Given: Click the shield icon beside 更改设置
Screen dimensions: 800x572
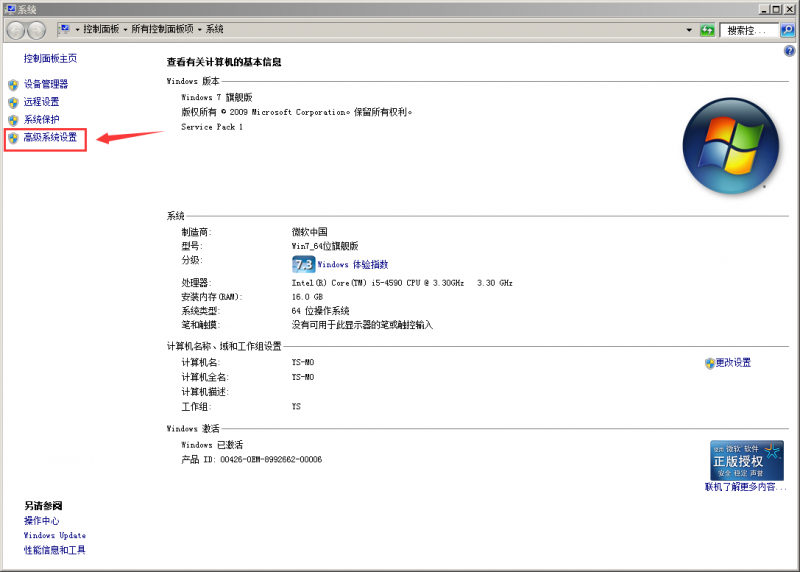Looking at the screenshot, I should 709,363.
